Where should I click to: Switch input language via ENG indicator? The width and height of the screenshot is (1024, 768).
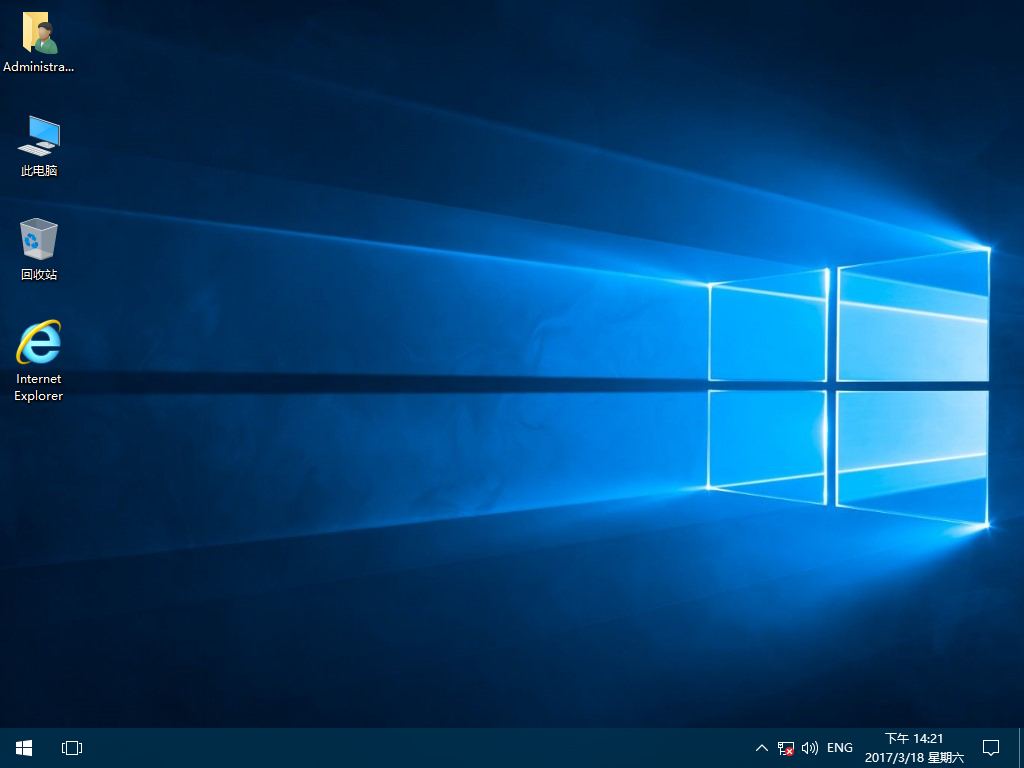coord(840,748)
